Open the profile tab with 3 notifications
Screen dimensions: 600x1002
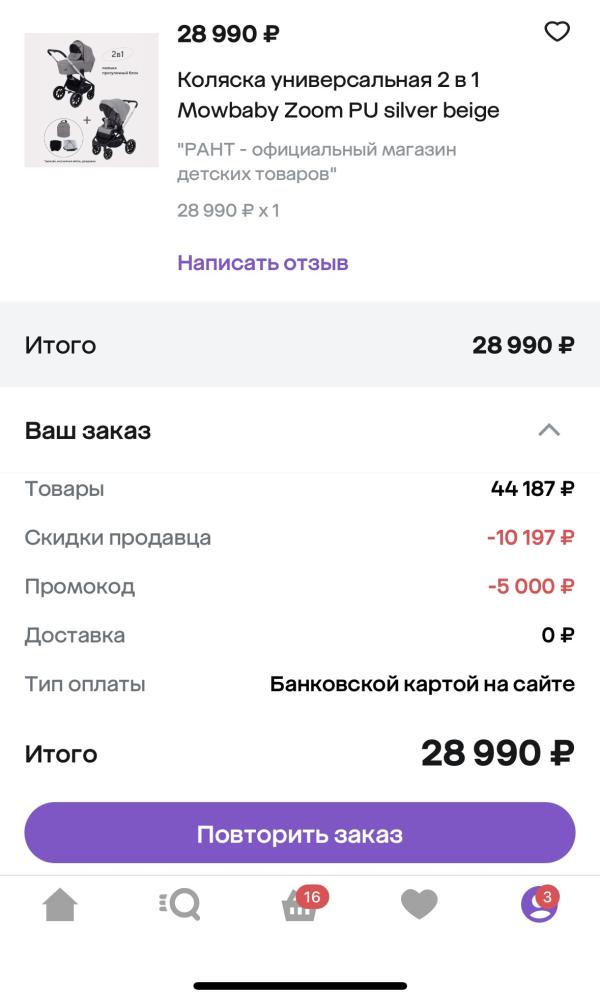[539, 905]
